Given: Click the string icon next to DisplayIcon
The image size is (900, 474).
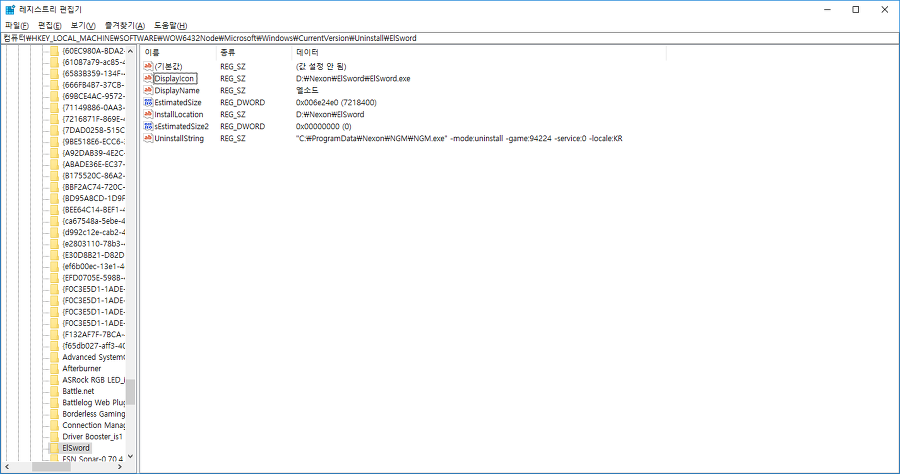Looking at the screenshot, I should [148, 78].
